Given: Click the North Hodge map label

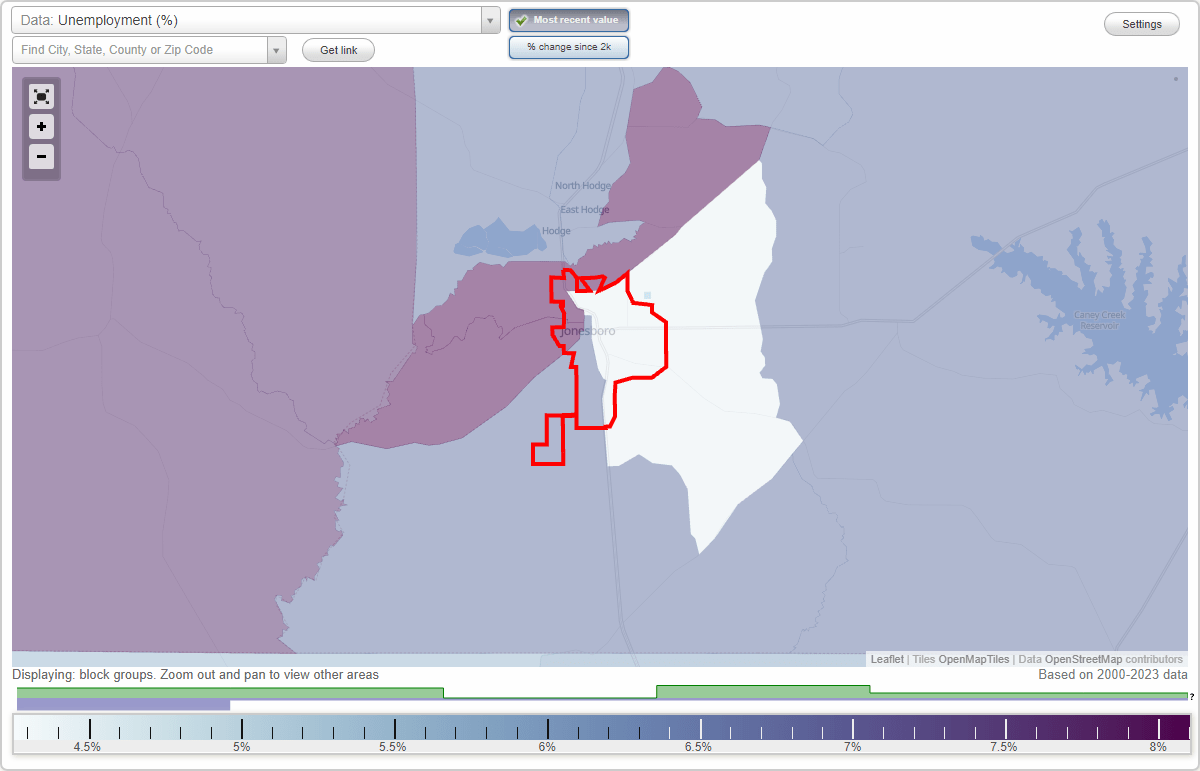Looking at the screenshot, I should pyautogui.click(x=581, y=186).
